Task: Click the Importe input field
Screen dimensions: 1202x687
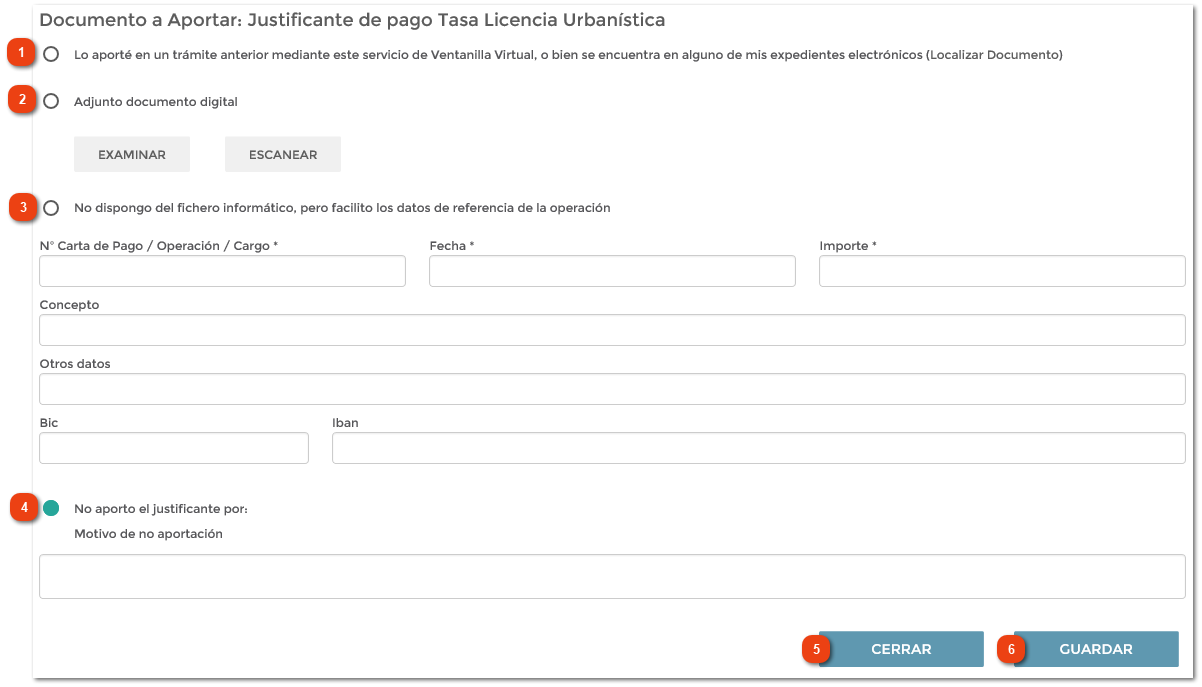Action: coord(1000,270)
